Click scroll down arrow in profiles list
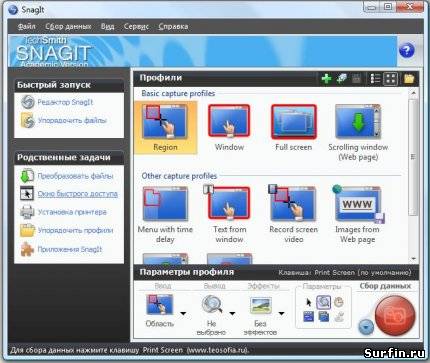 click(x=413, y=258)
